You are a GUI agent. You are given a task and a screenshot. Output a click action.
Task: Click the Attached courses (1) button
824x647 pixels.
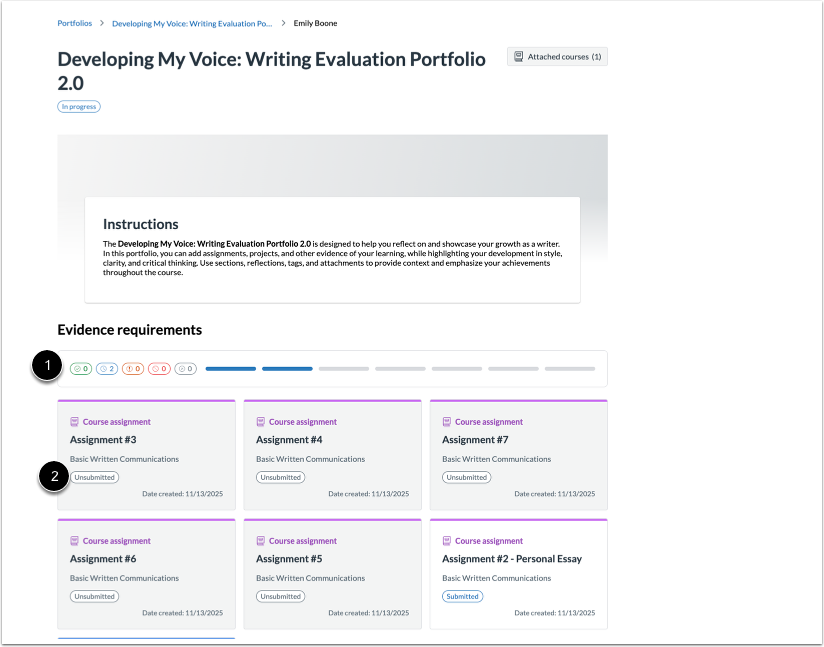[557, 56]
